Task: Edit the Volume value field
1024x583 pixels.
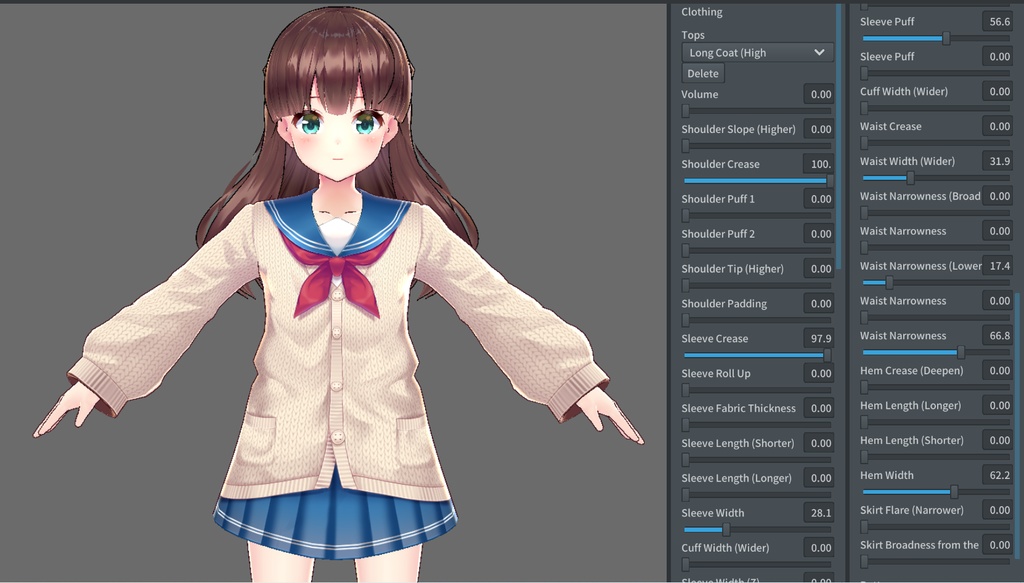Action: tap(822, 93)
